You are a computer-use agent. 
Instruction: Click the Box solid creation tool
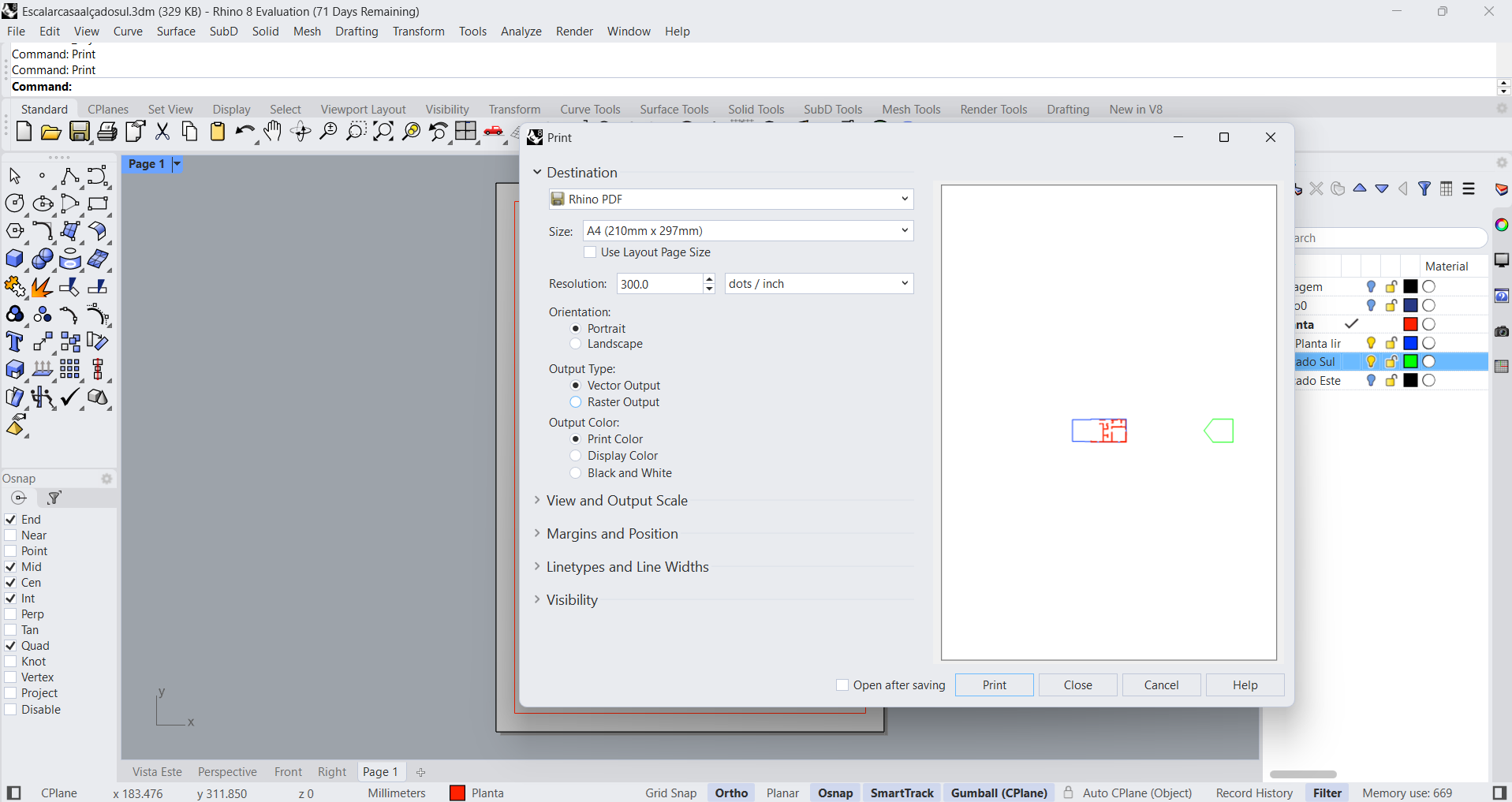point(15,259)
